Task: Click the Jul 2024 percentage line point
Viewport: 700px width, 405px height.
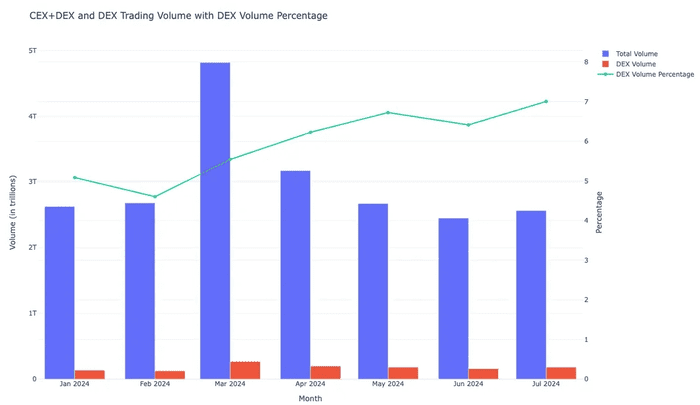Action: (546, 101)
